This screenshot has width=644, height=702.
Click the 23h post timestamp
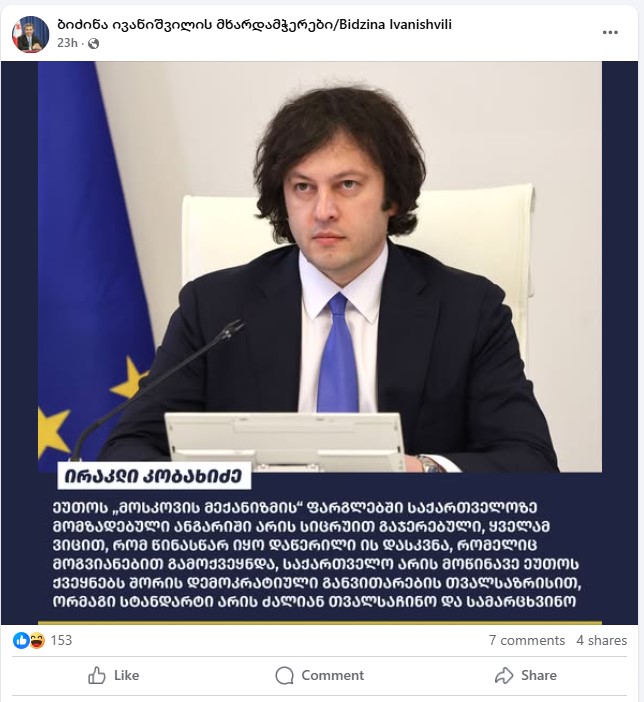[67, 43]
